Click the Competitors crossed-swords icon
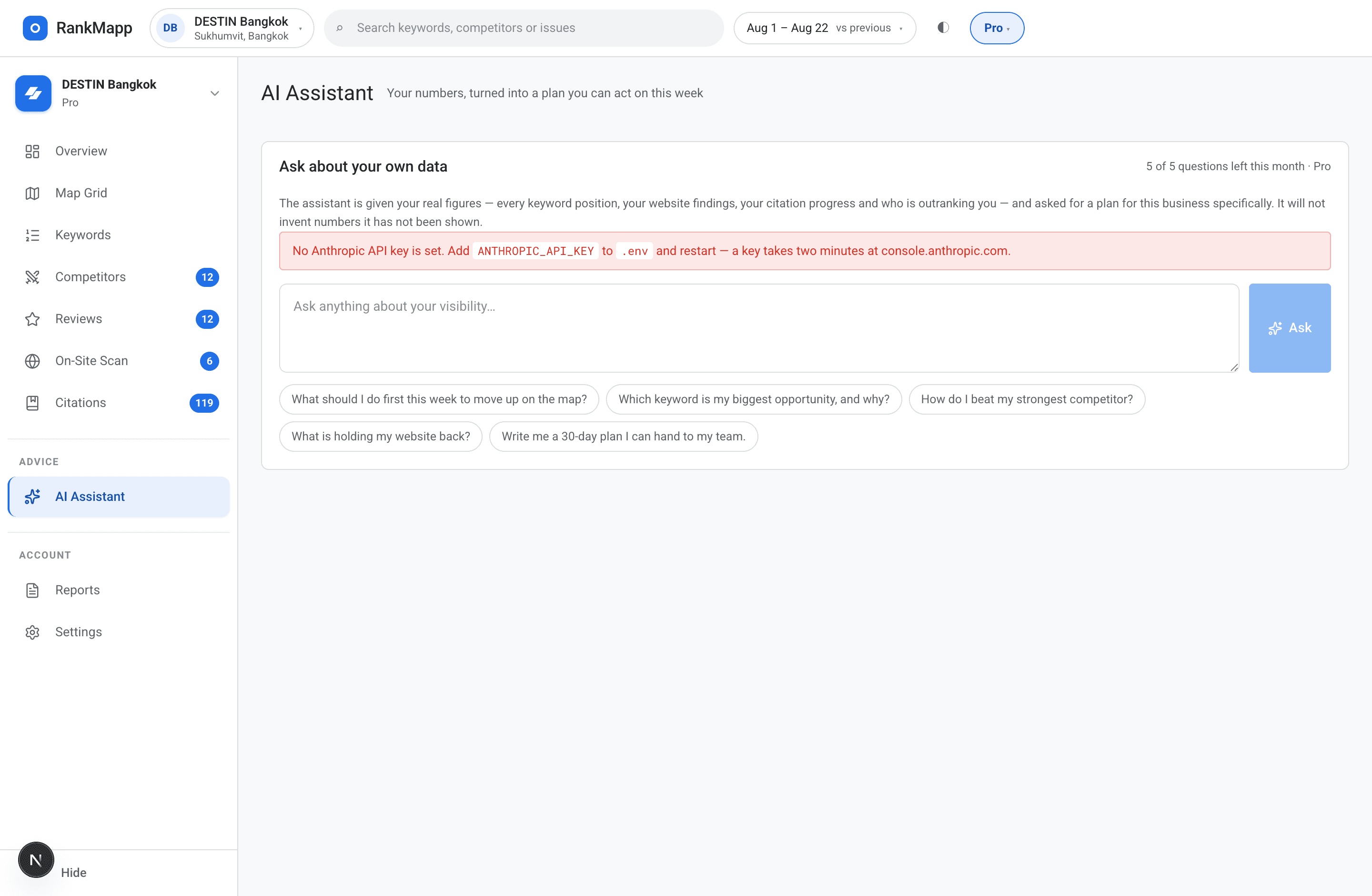This screenshot has width=1372, height=896. 32,277
